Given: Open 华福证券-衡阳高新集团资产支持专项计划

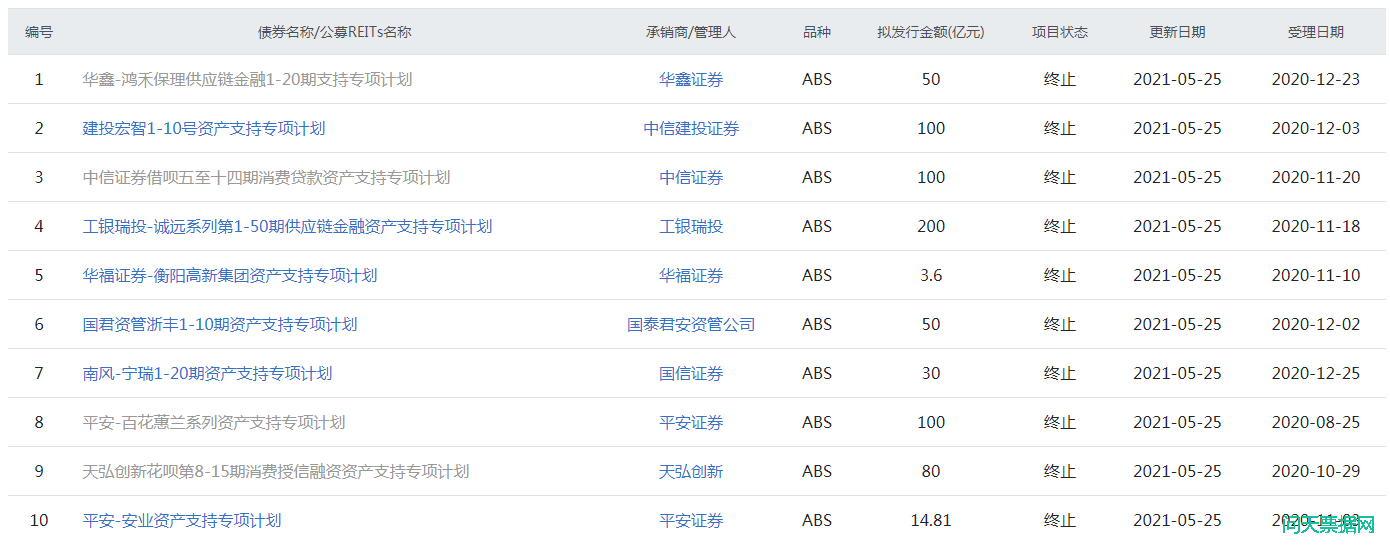Looking at the screenshot, I should [x=229, y=275].
